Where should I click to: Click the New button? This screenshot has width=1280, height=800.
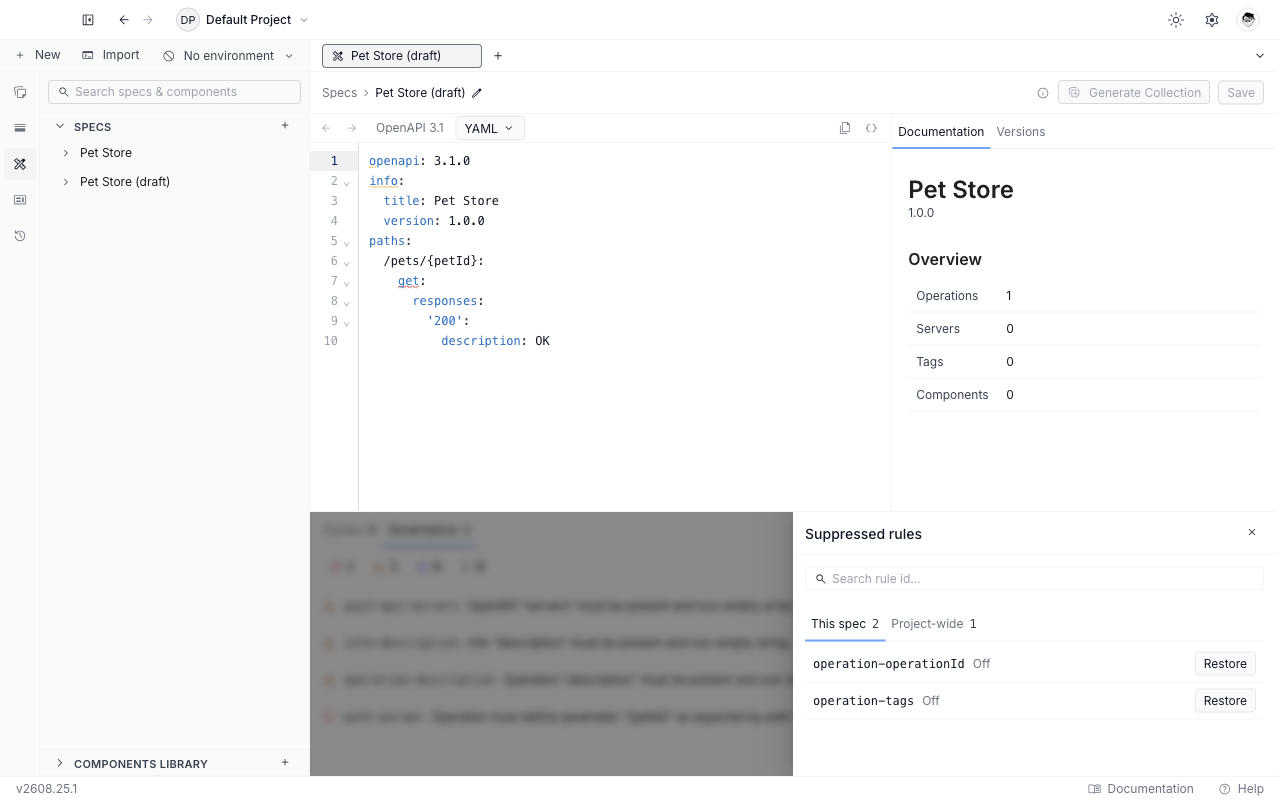tap(38, 55)
